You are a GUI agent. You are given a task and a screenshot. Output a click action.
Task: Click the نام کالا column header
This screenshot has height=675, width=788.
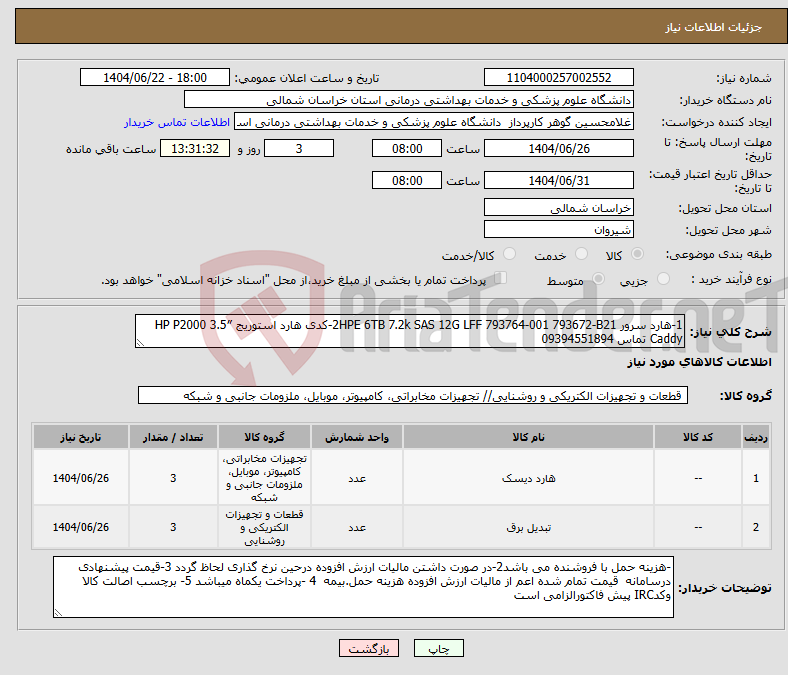click(528, 437)
